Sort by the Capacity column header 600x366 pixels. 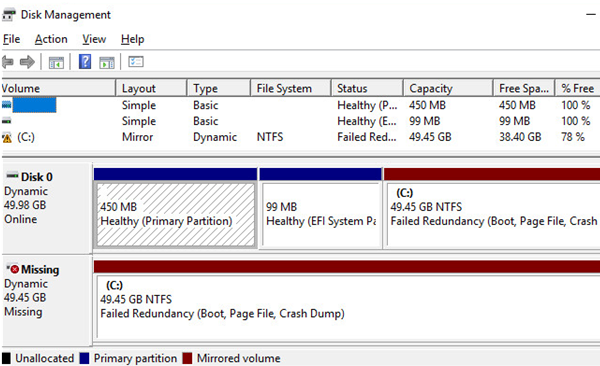pyautogui.click(x=448, y=88)
